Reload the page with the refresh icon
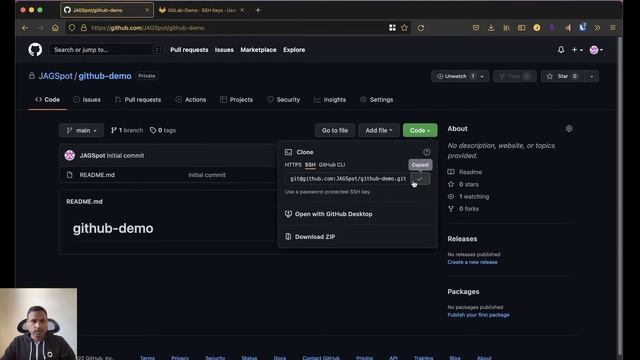The height and width of the screenshot is (360, 640). tap(420, 28)
